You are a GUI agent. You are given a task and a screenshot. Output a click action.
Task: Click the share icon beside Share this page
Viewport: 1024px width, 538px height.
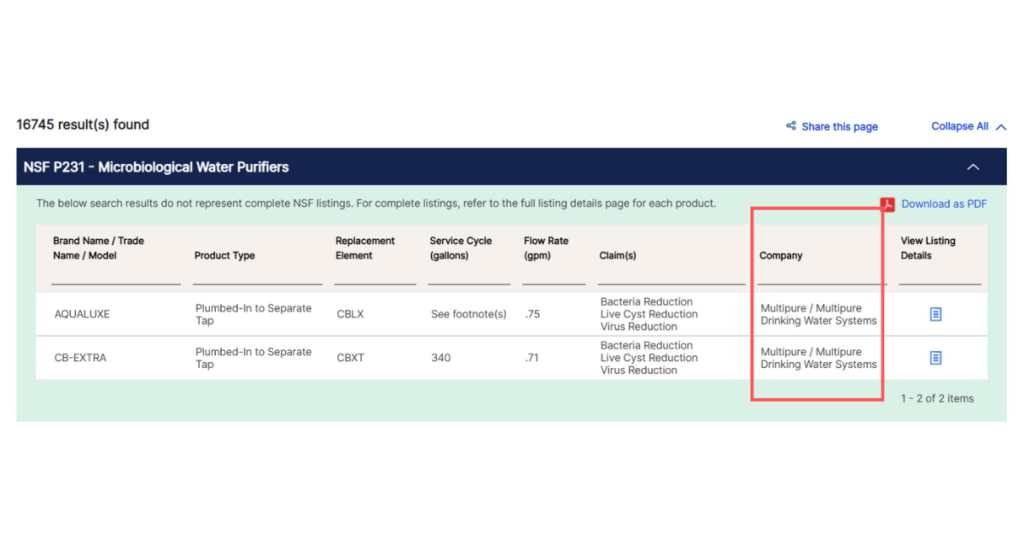coord(791,126)
